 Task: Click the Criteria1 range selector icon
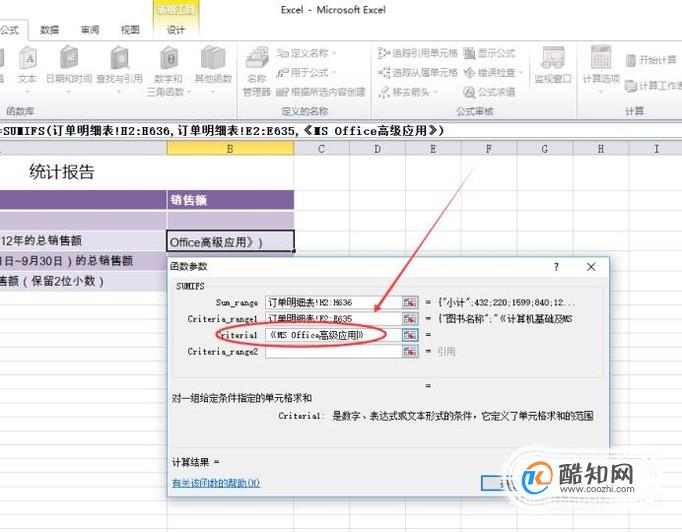(x=410, y=335)
